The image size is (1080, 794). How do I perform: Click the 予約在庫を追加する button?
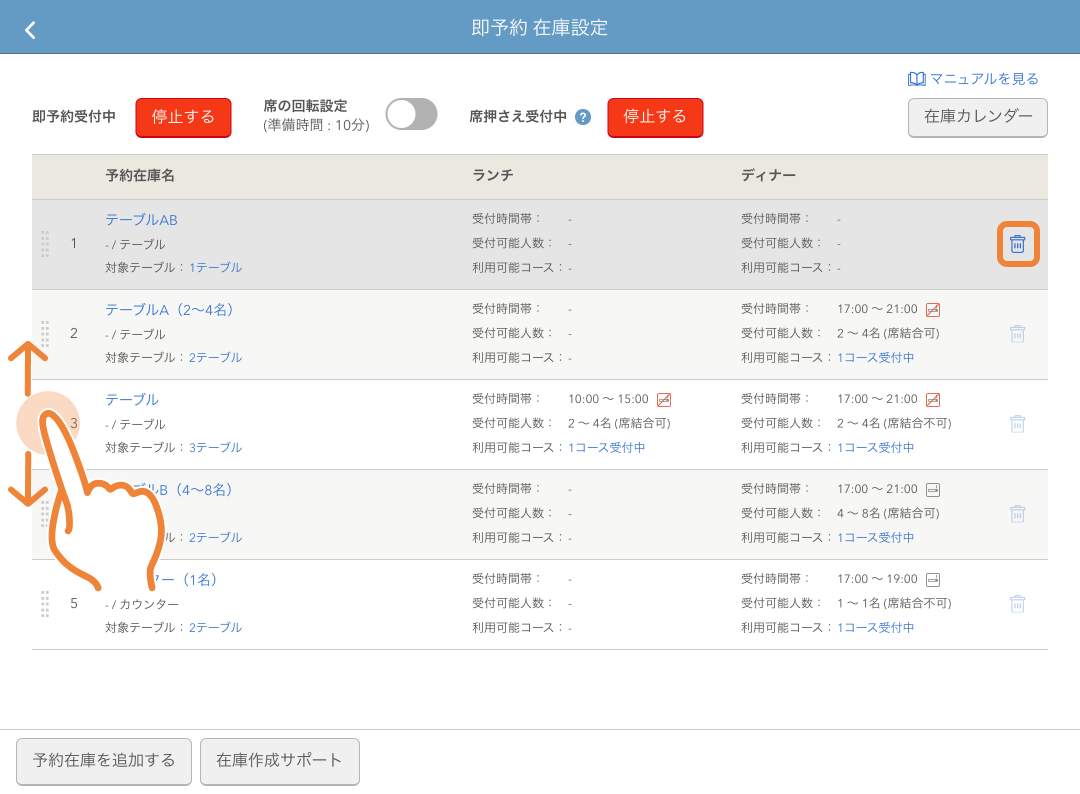point(103,761)
